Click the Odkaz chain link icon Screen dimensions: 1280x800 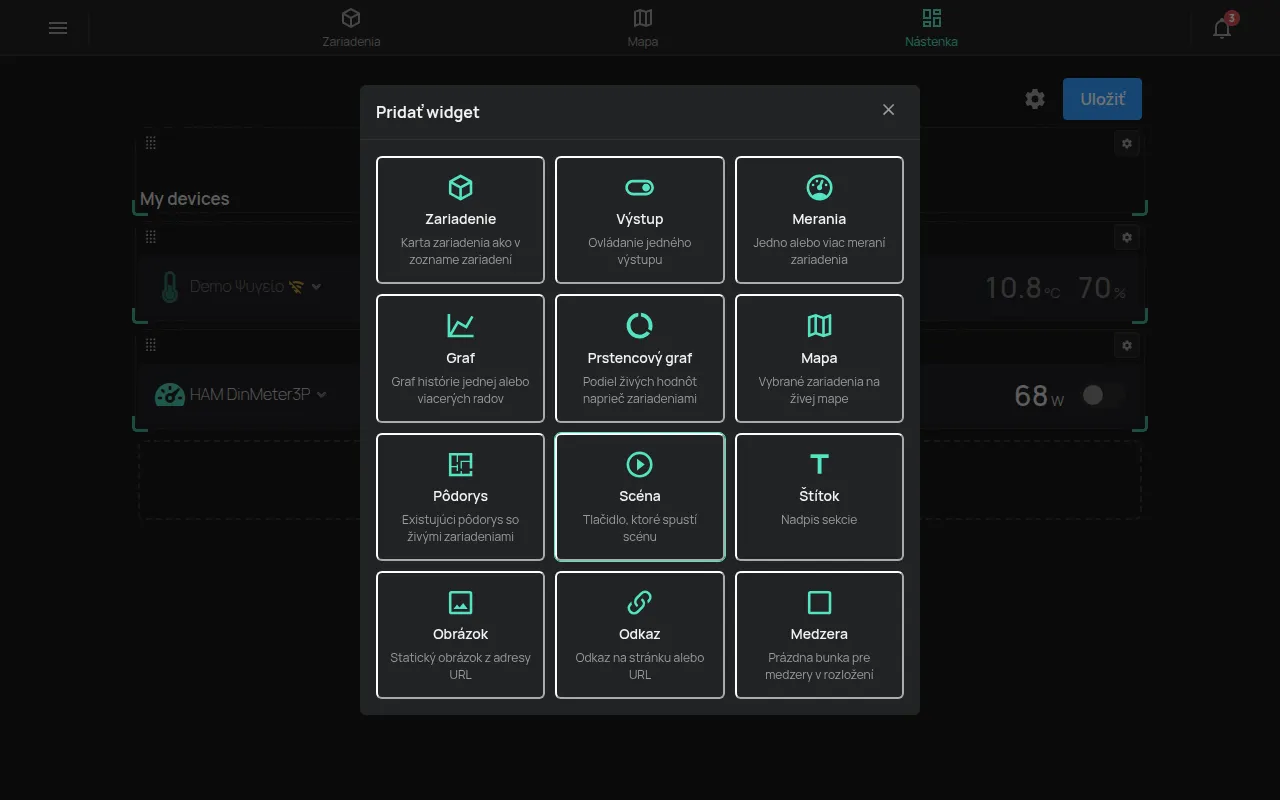point(640,602)
